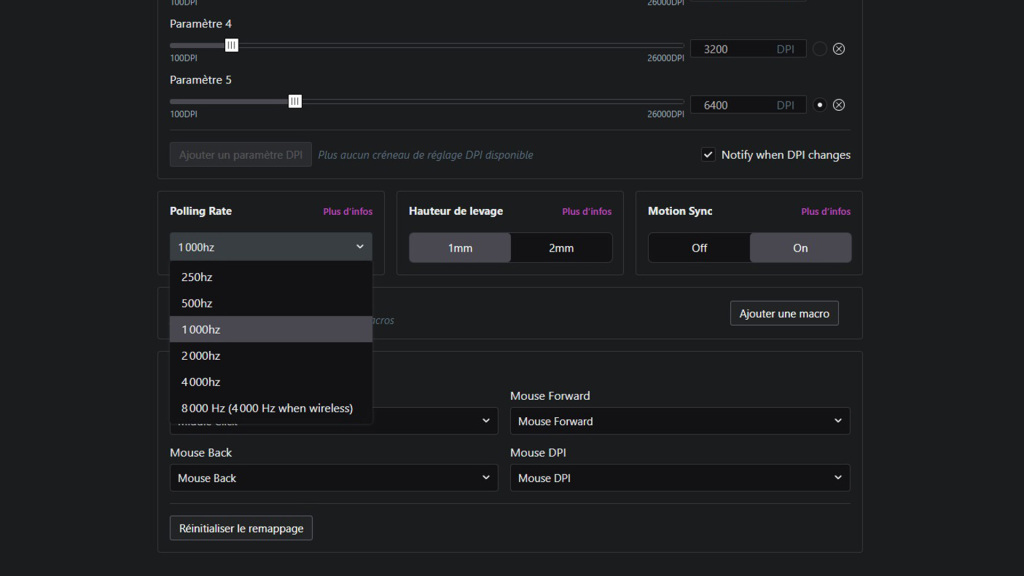Click the Paramètre 4 label
The height and width of the screenshot is (576, 1024).
[200, 24]
